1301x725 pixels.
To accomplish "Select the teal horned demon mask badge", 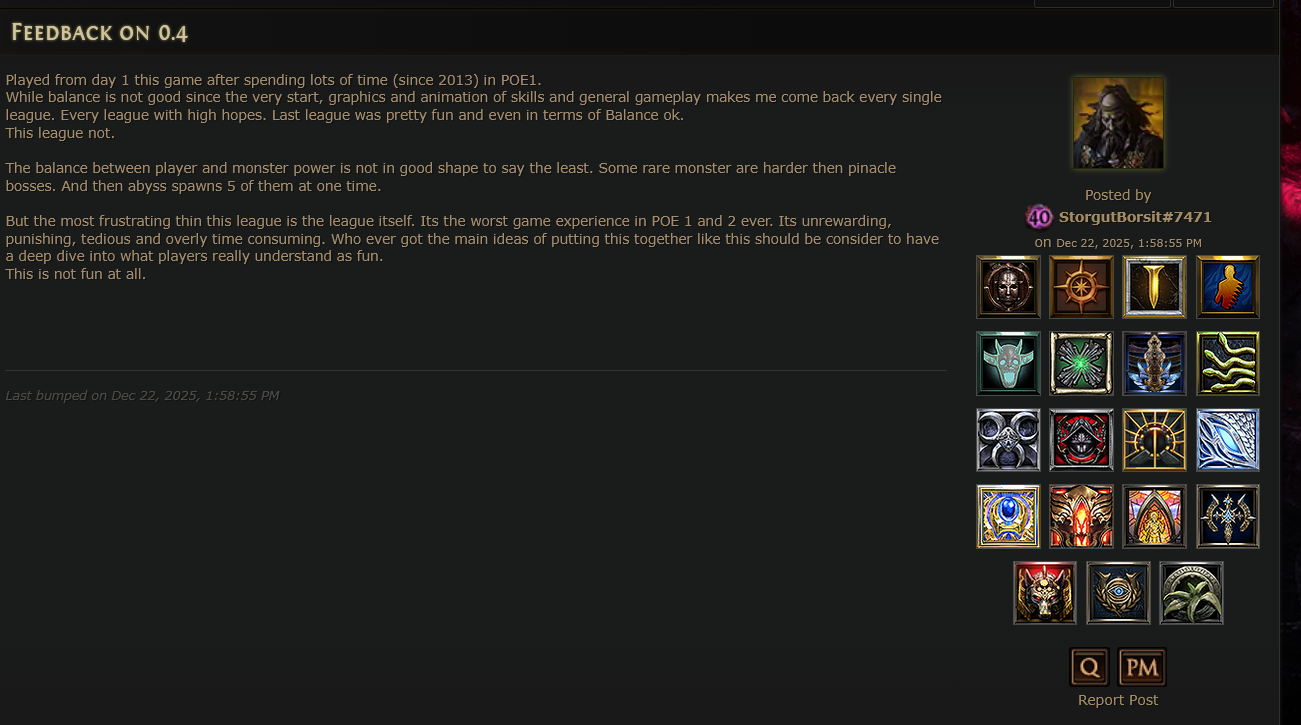I will point(1008,364).
